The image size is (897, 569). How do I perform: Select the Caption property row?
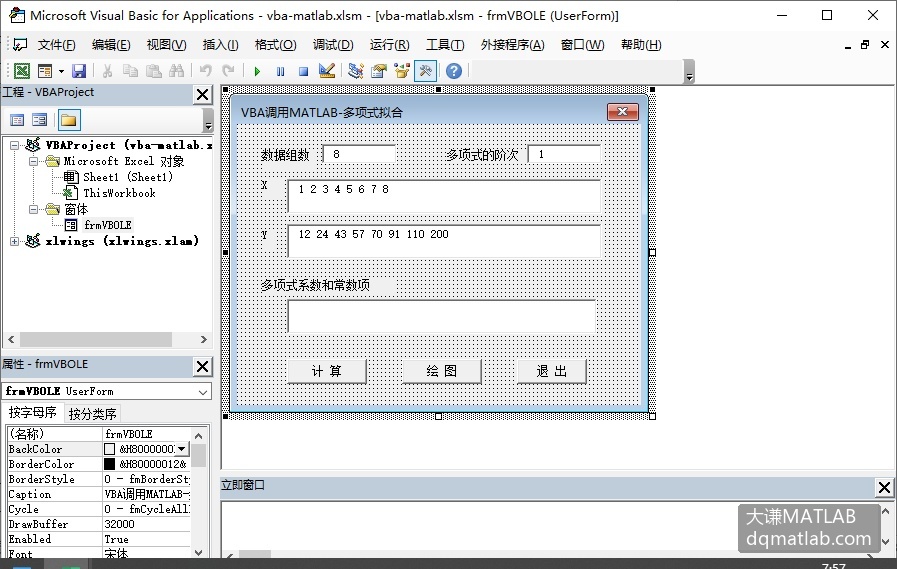pyautogui.click(x=98, y=494)
